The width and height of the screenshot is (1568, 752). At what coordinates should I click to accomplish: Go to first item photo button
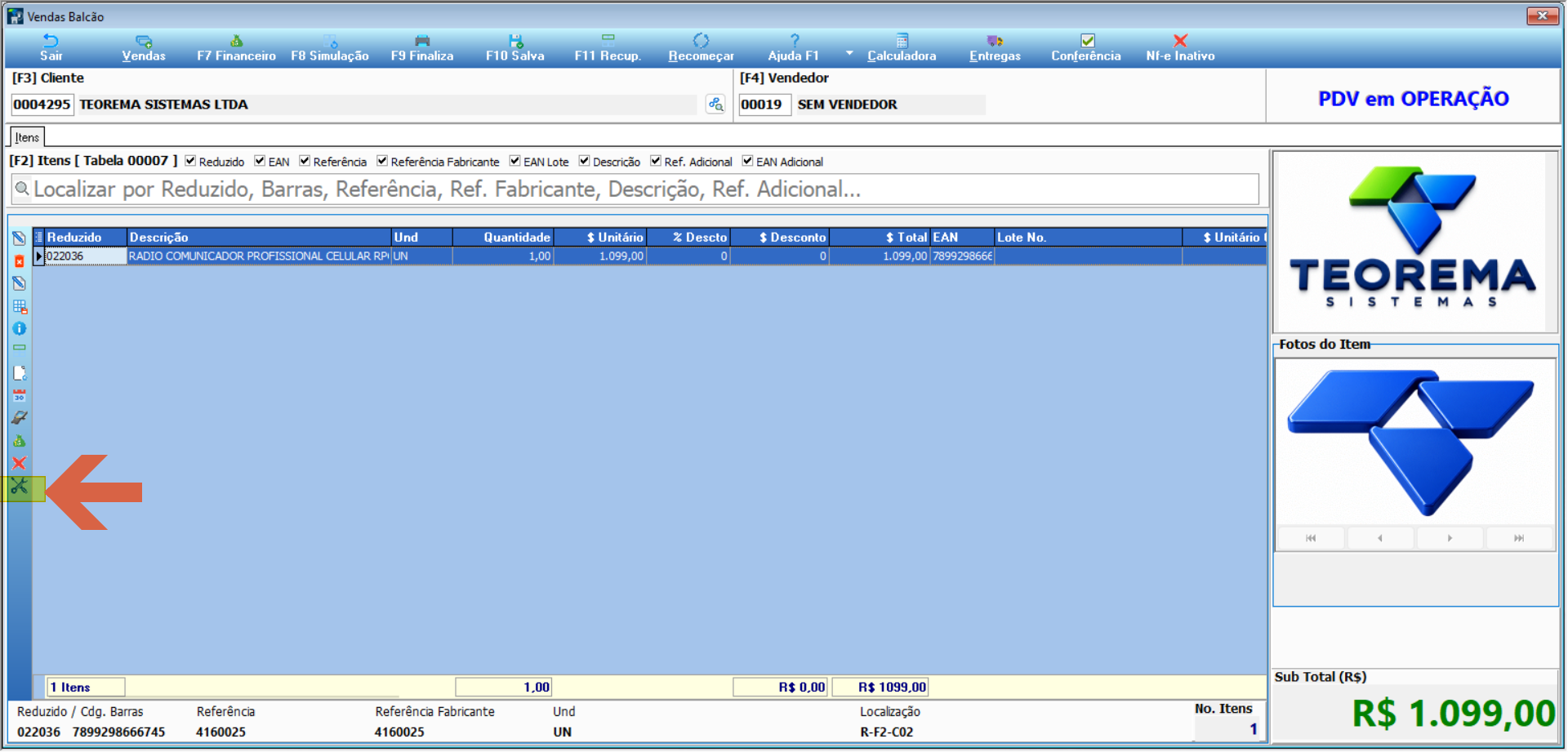(1311, 538)
